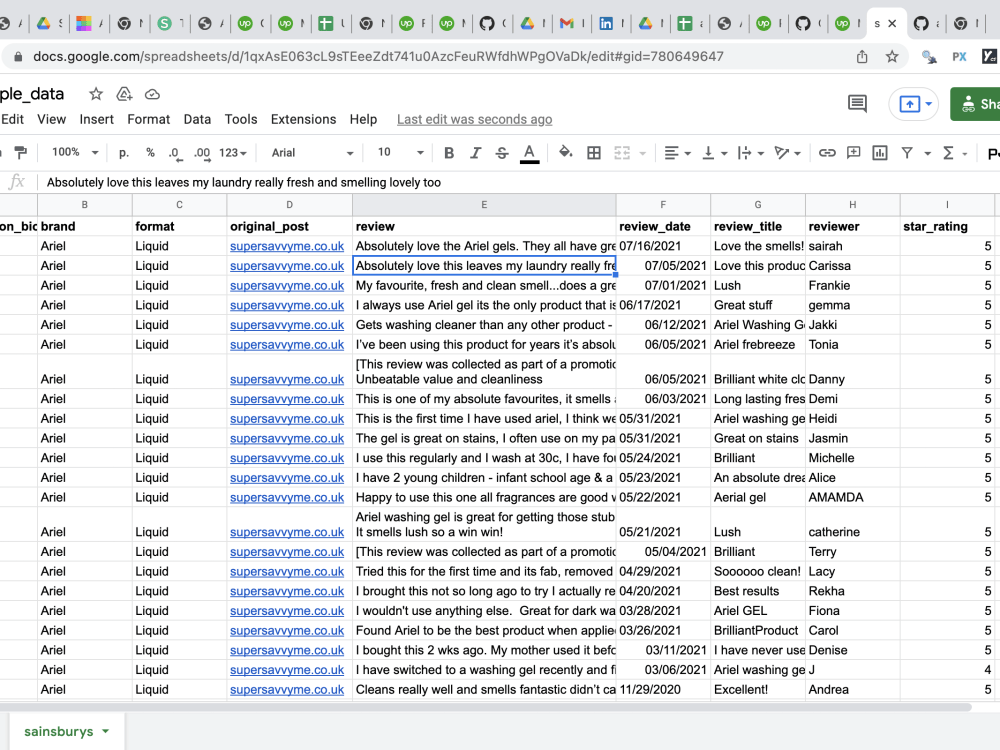
Task: Format as percent
Action: click(151, 152)
